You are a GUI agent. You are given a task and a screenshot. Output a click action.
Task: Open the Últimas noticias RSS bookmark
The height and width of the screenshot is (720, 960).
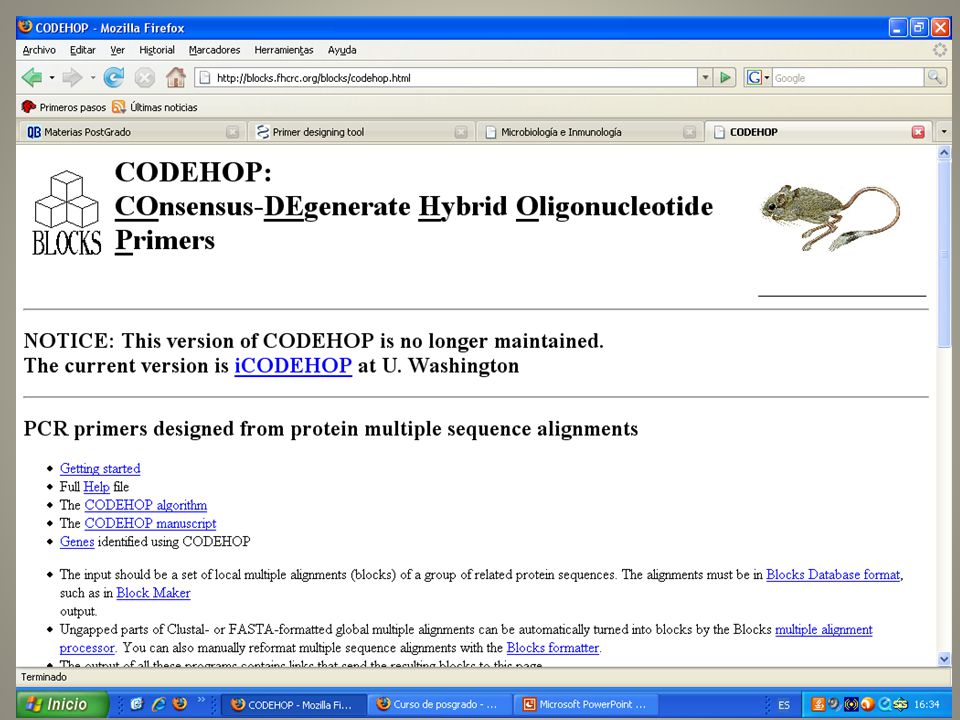click(x=155, y=107)
